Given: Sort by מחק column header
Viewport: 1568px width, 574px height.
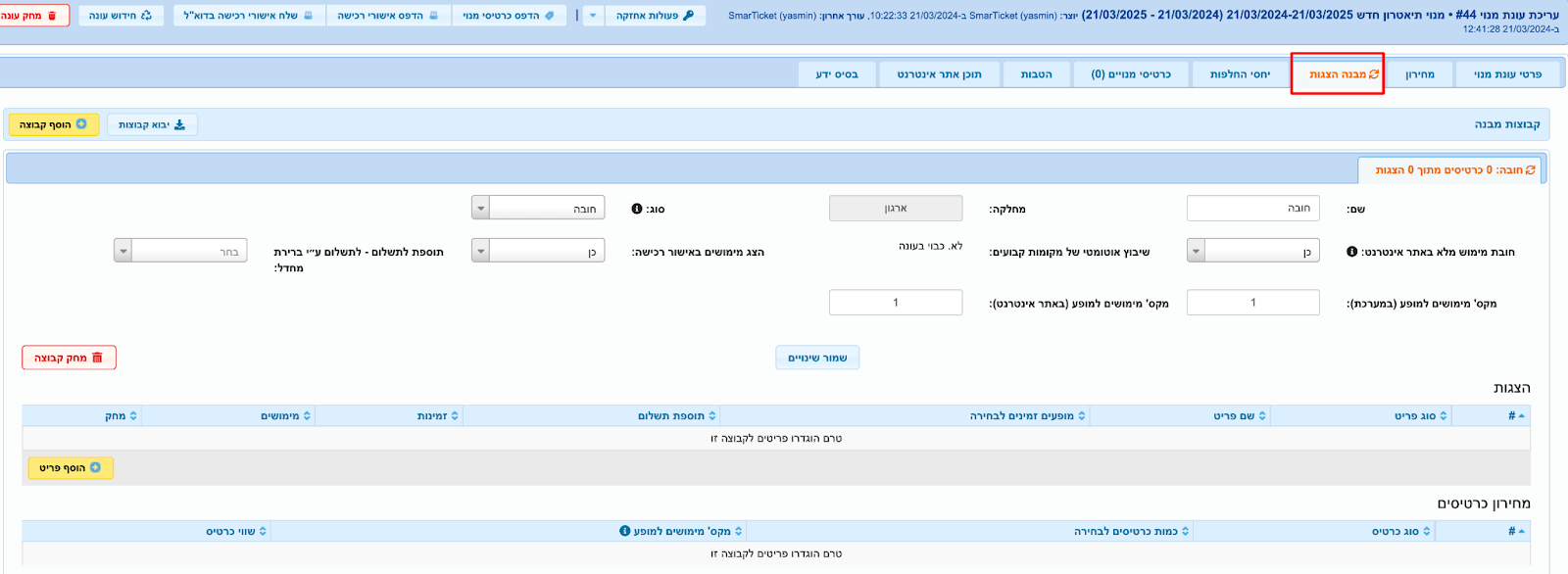Looking at the screenshot, I should [x=122, y=415].
